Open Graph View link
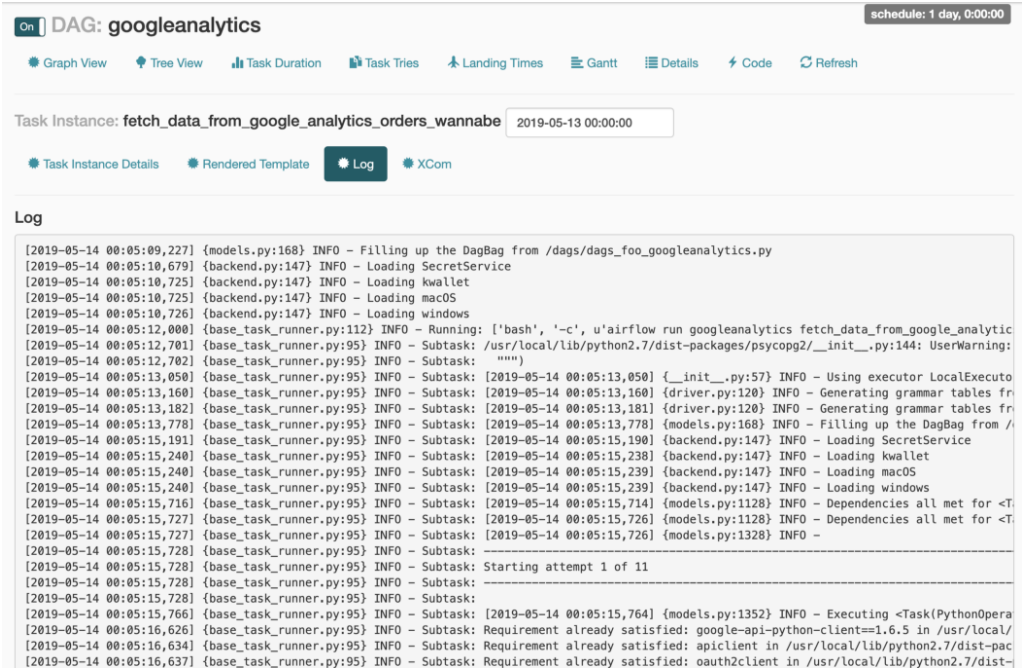Image resolution: width=1027 pixels, height=672 pixels. (67, 63)
